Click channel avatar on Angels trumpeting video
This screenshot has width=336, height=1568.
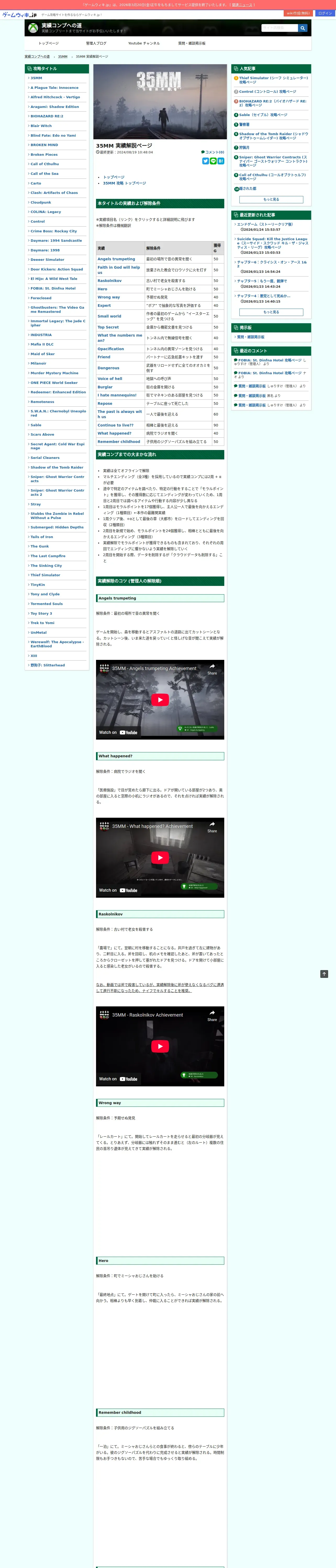104,668
